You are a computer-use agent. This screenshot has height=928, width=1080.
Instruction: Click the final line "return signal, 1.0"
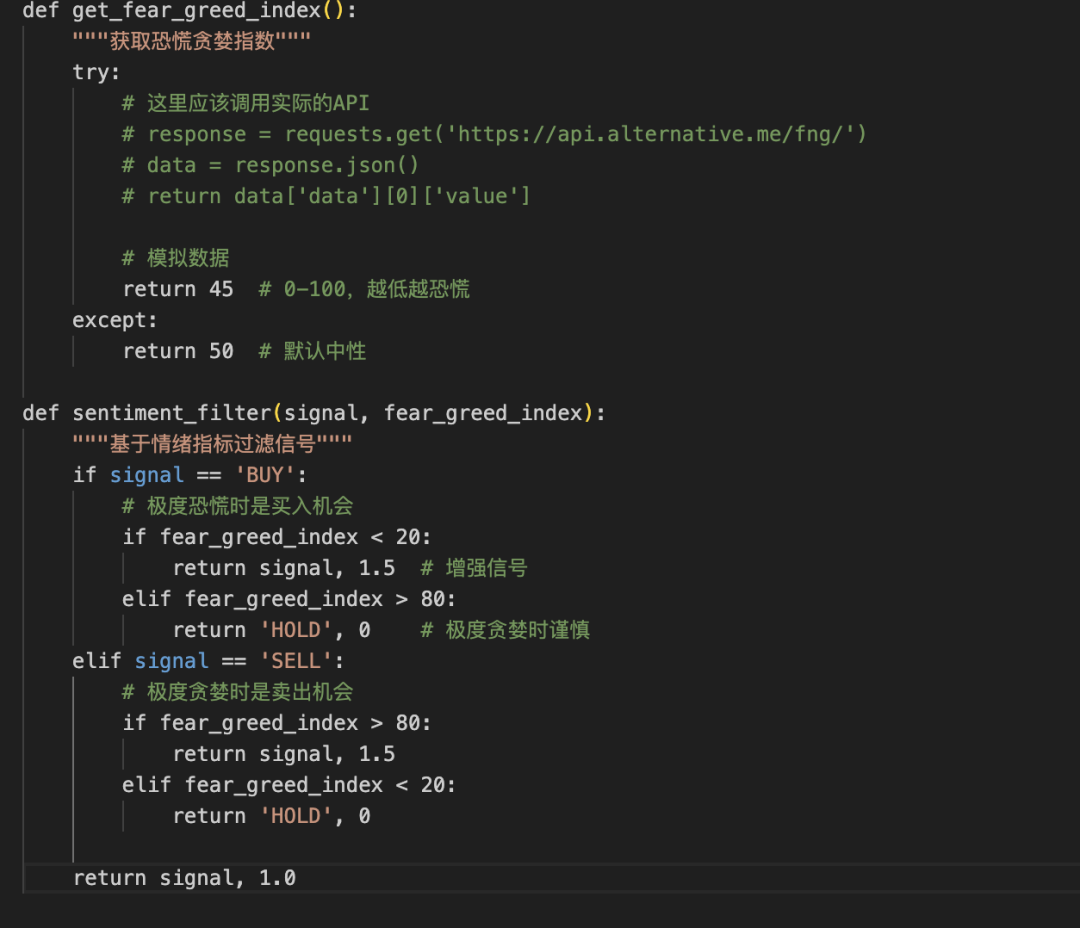click(185, 878)
